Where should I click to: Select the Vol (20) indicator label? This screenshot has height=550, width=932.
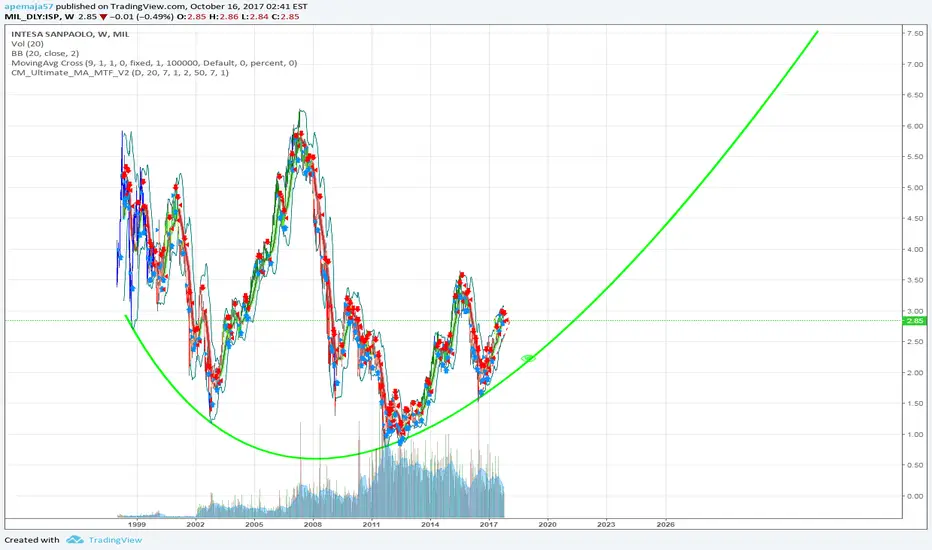tap(27, 43)
